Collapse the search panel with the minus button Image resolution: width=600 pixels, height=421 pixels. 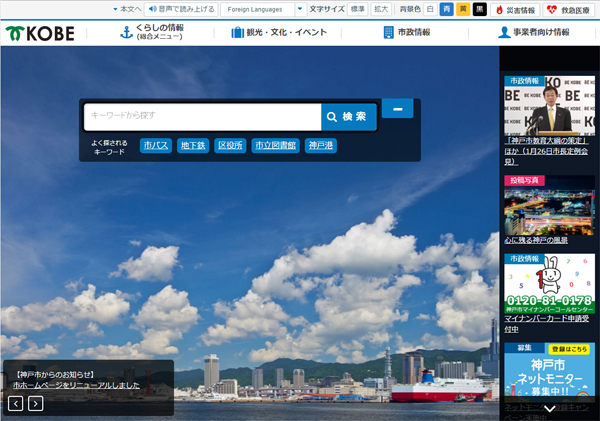(397, 108)
